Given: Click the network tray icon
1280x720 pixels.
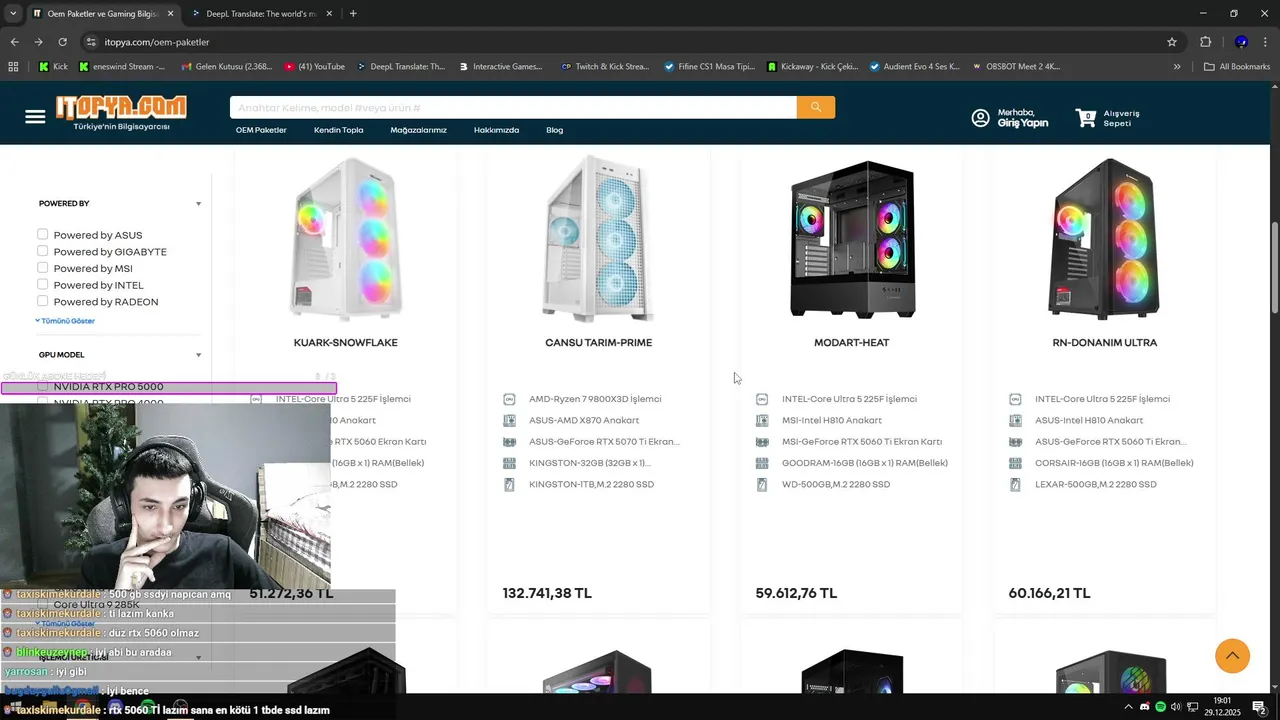Looking at the screenshot, I should pyautogui.click(x=1191, y=707).
